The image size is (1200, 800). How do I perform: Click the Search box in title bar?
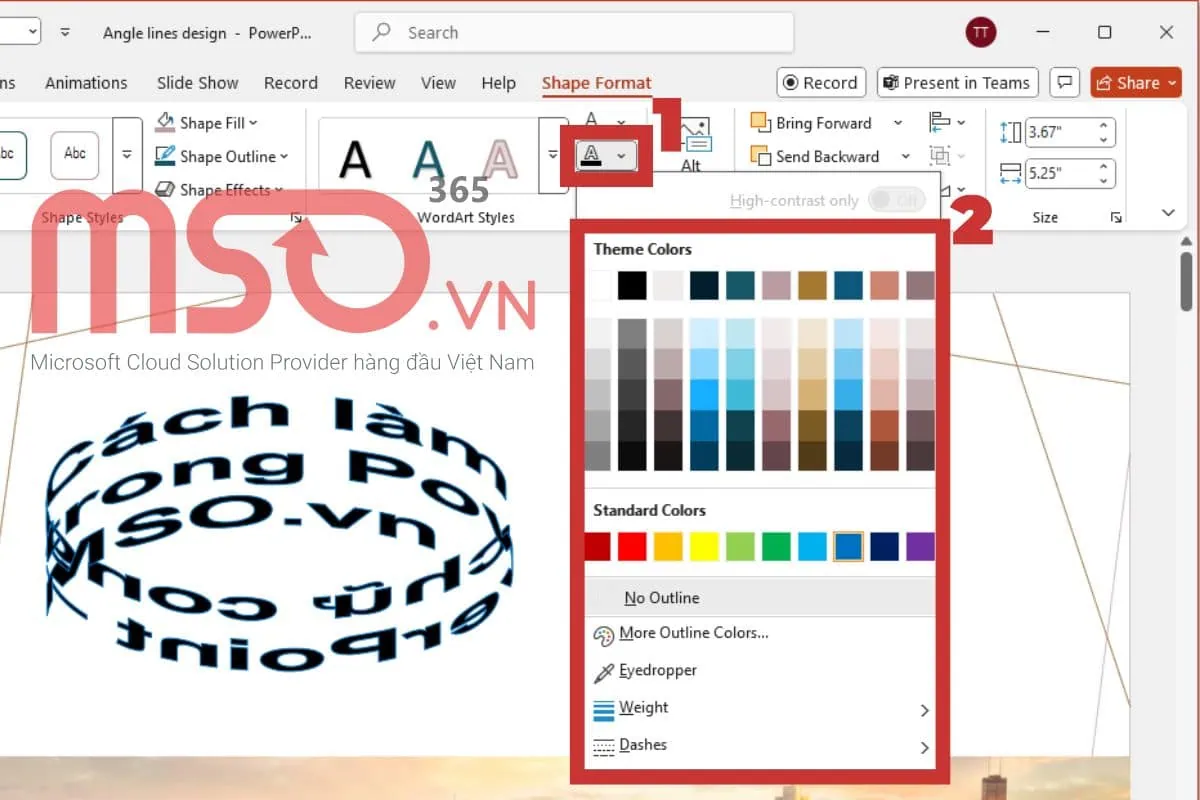tap(574, 32)
